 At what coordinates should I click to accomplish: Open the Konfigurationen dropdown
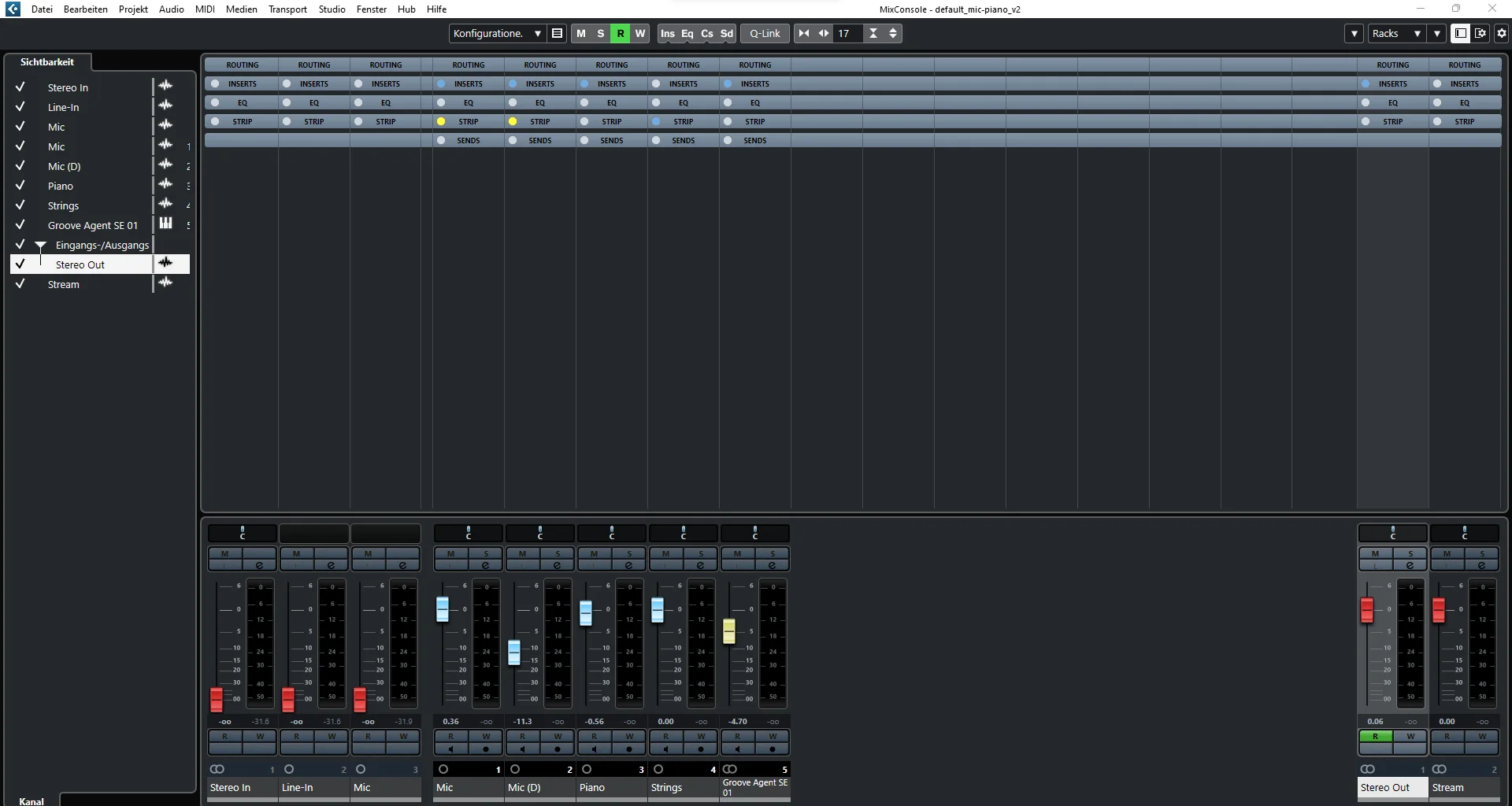pos(497,33)
